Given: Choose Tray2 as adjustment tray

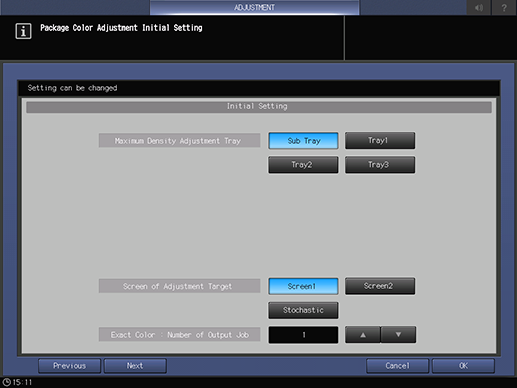Looking at the screenshot, I should click(303, 165).
